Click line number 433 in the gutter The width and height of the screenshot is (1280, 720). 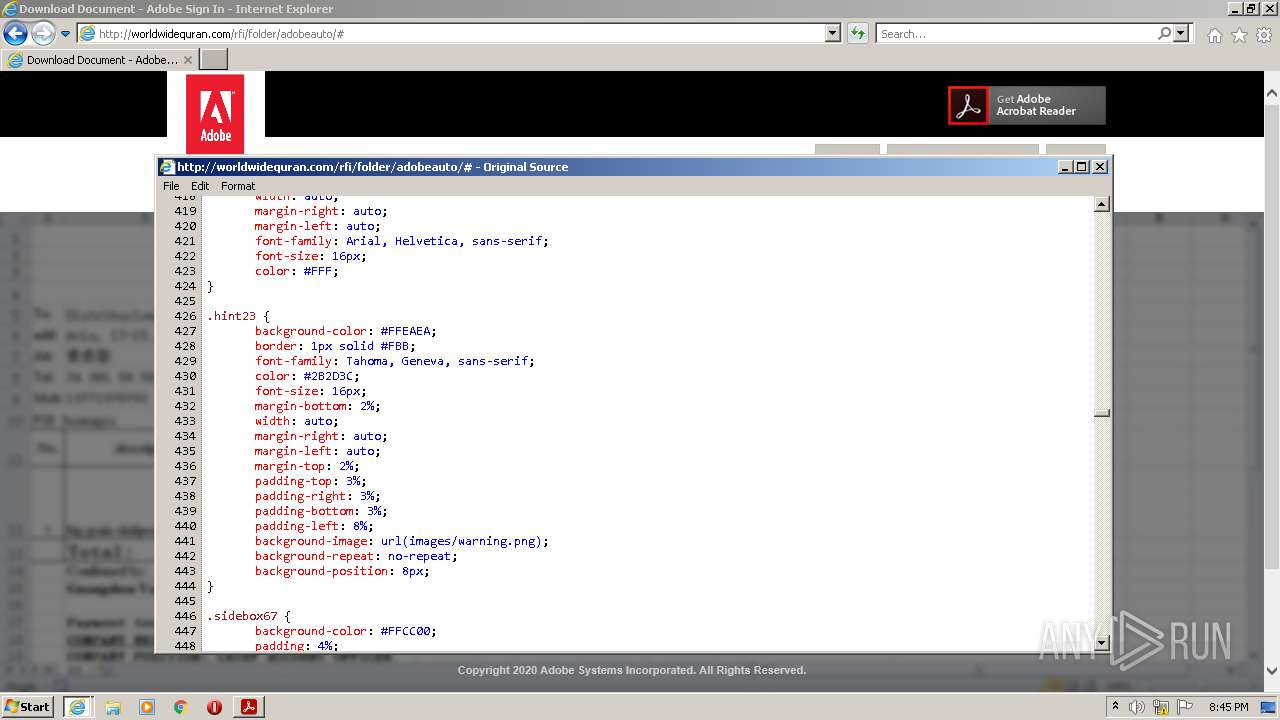[x=185, y=421]
